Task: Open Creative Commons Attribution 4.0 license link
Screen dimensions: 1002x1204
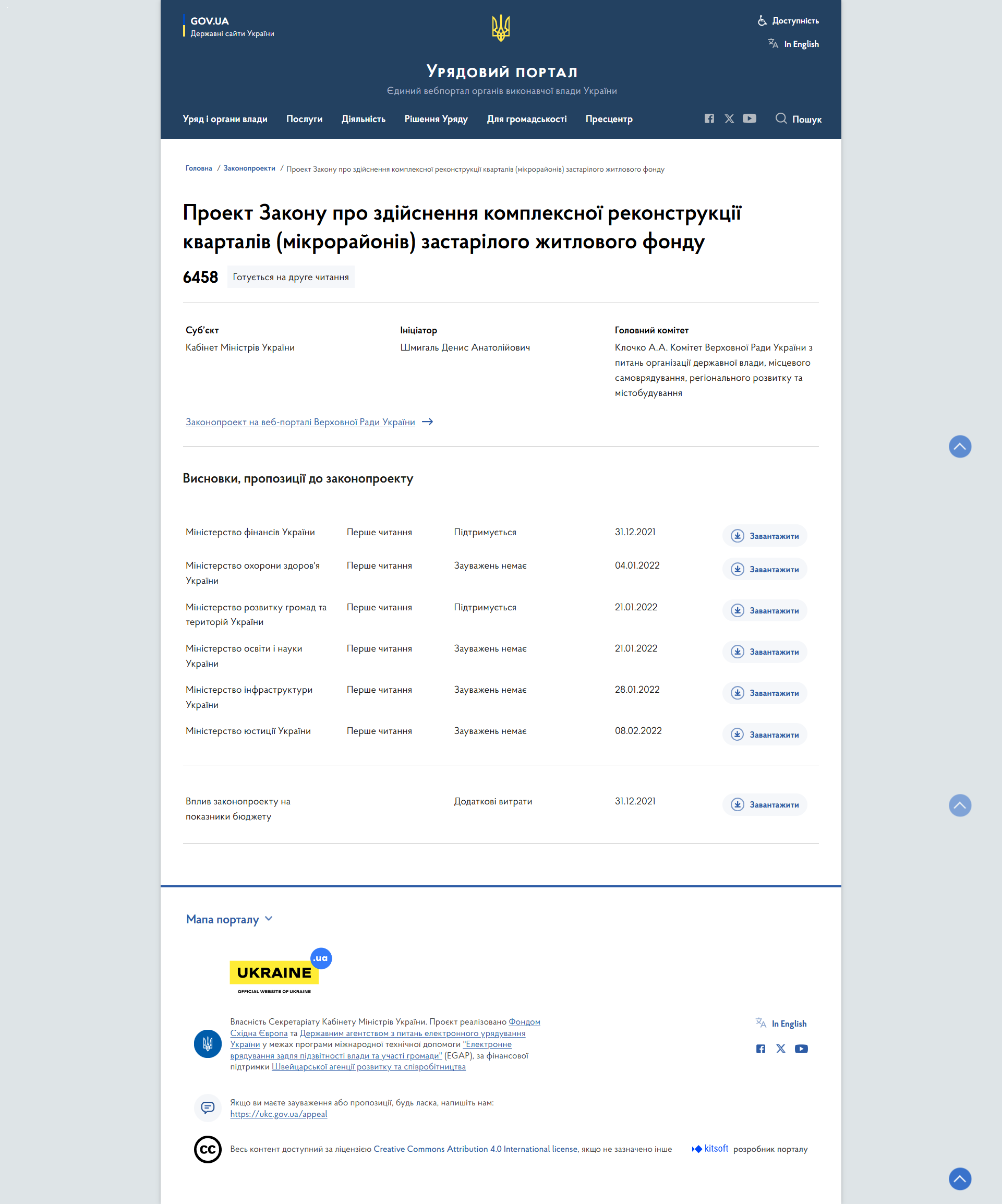Action: coord(476,1150)
